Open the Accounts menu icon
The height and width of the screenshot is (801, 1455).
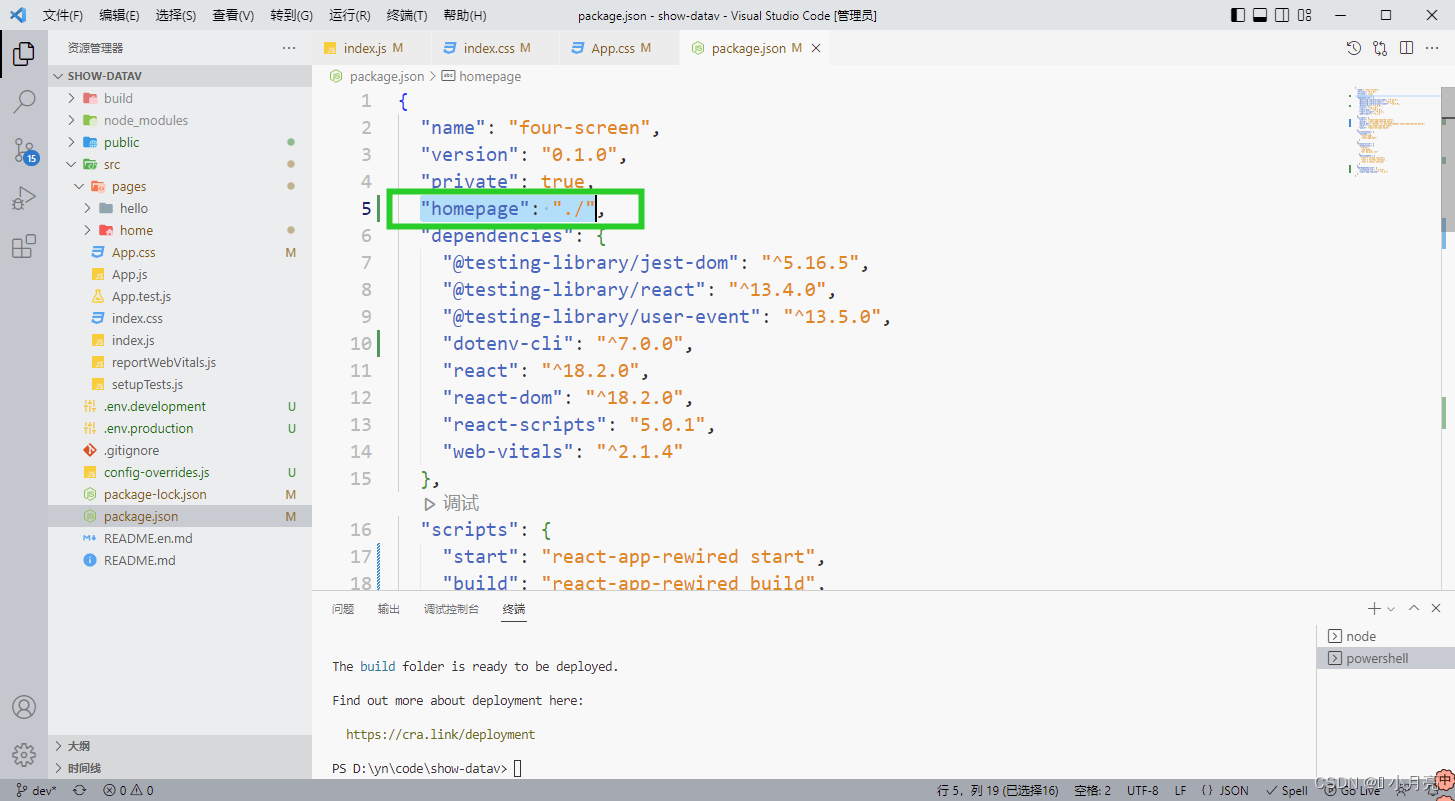click(x=24, y=707)
